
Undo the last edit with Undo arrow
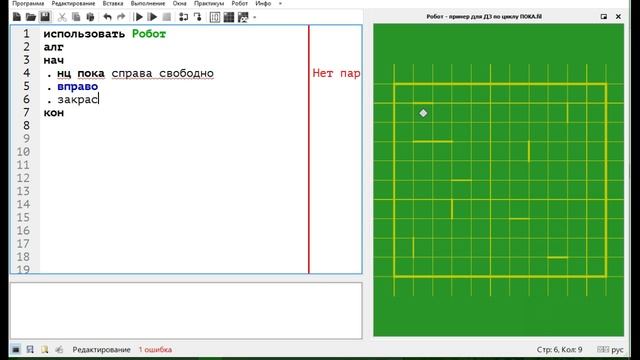pyautogui.click(x=107, y=17)
